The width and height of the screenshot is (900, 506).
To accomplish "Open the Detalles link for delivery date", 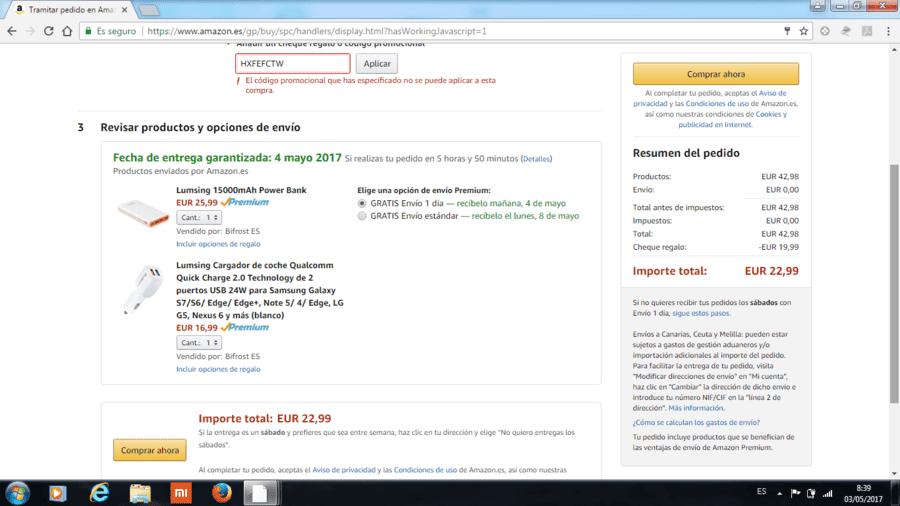I will (x=536, y=159).
